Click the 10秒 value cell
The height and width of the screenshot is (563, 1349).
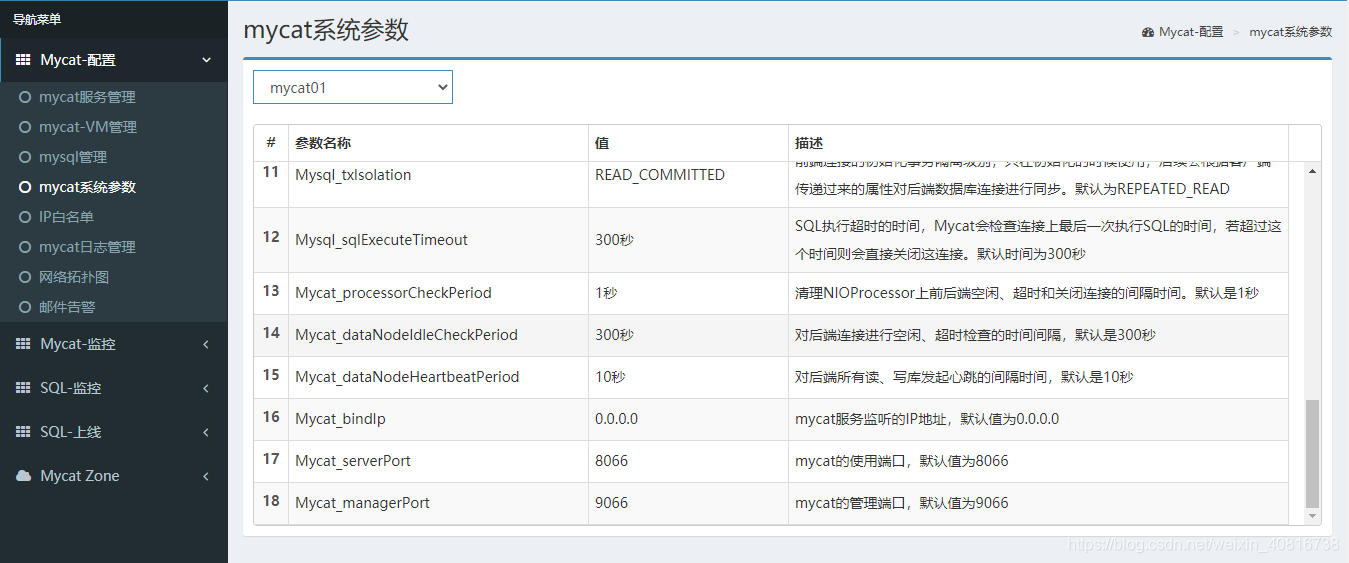(688, 377)
